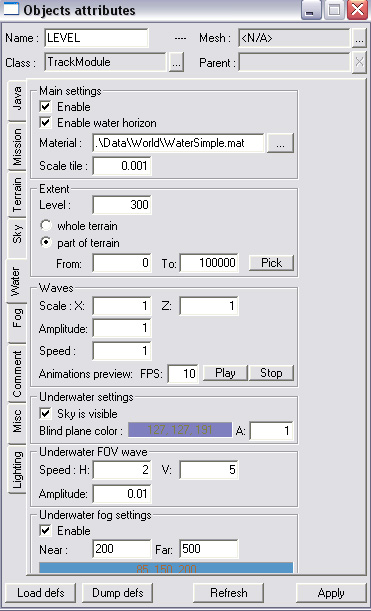
Task: Click the To field showing 100000
Action: pos(209,263)
